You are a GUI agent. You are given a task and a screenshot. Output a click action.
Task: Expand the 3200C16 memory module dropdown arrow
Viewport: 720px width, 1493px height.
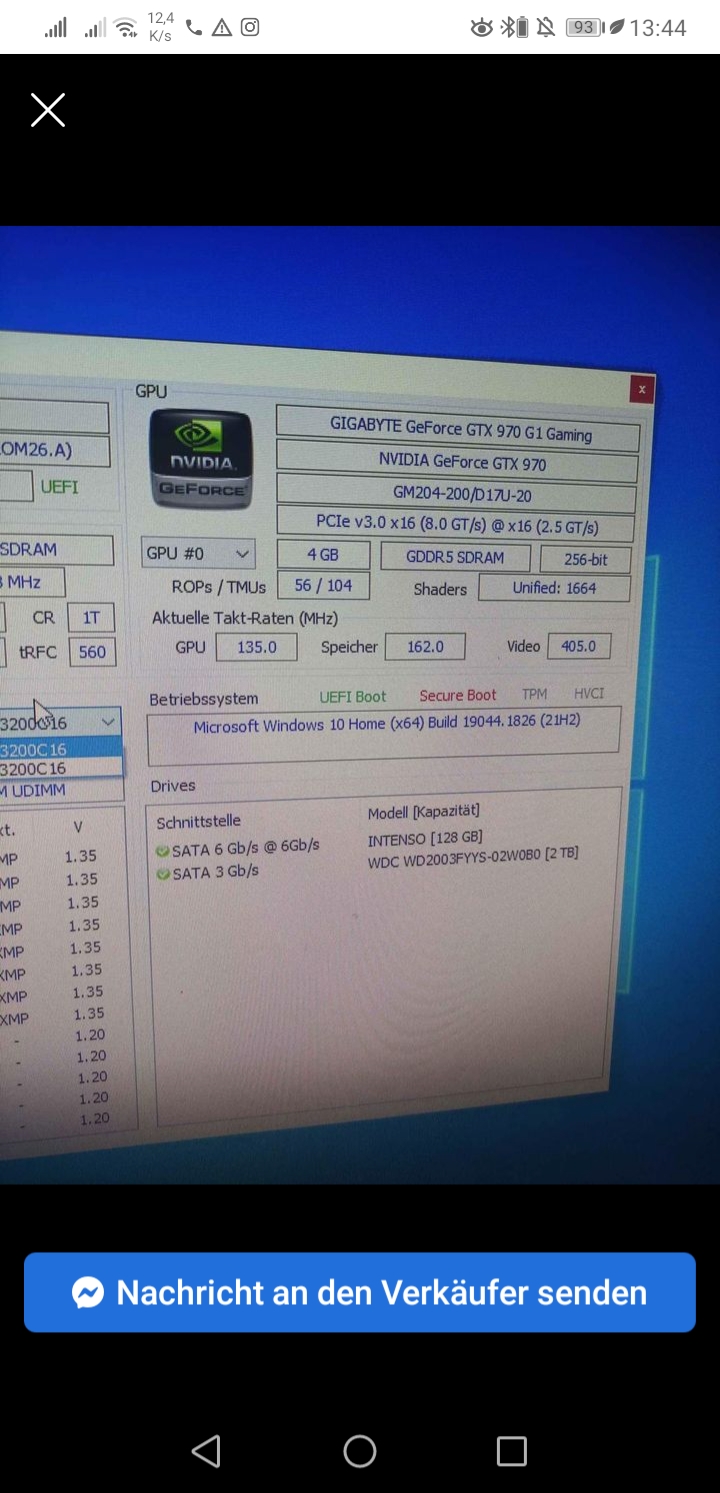coord(108,722)
